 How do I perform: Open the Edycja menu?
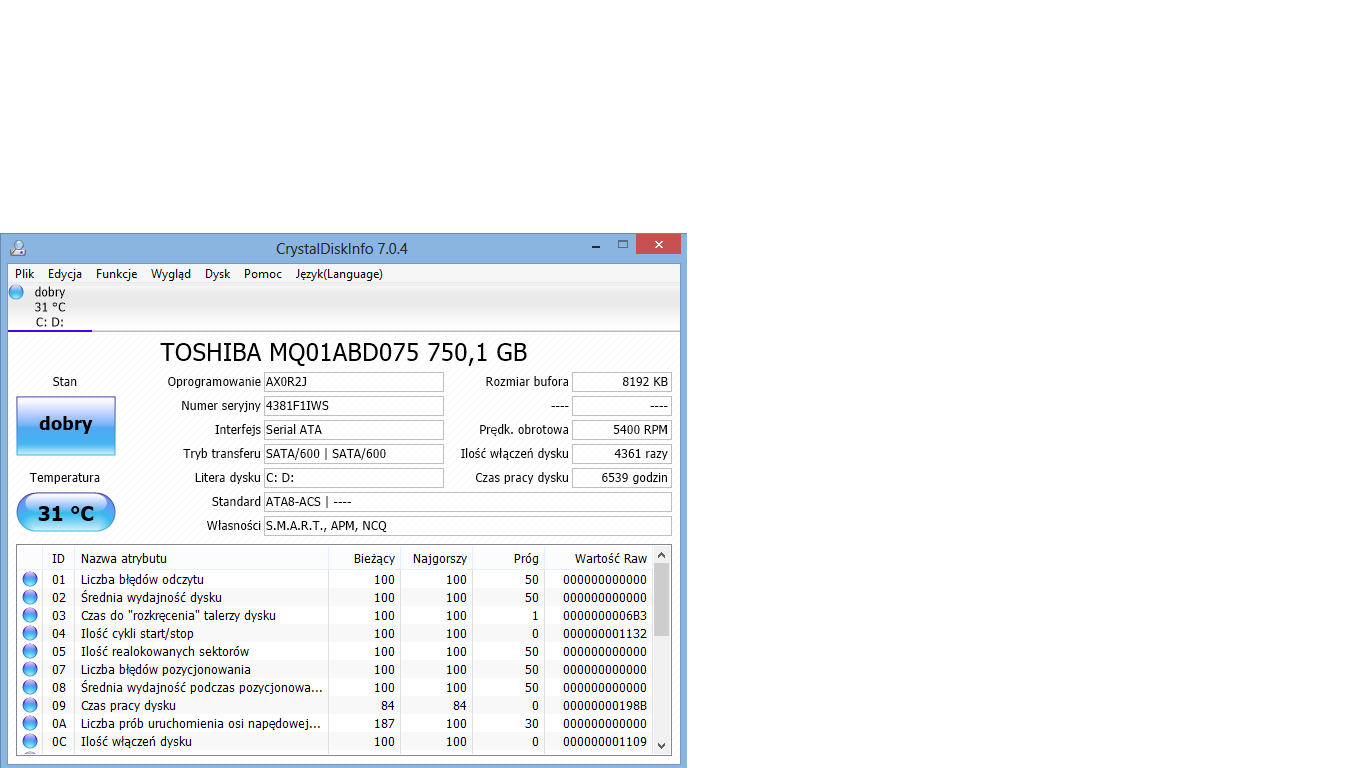pyautogui.click(x=65, y=274)
